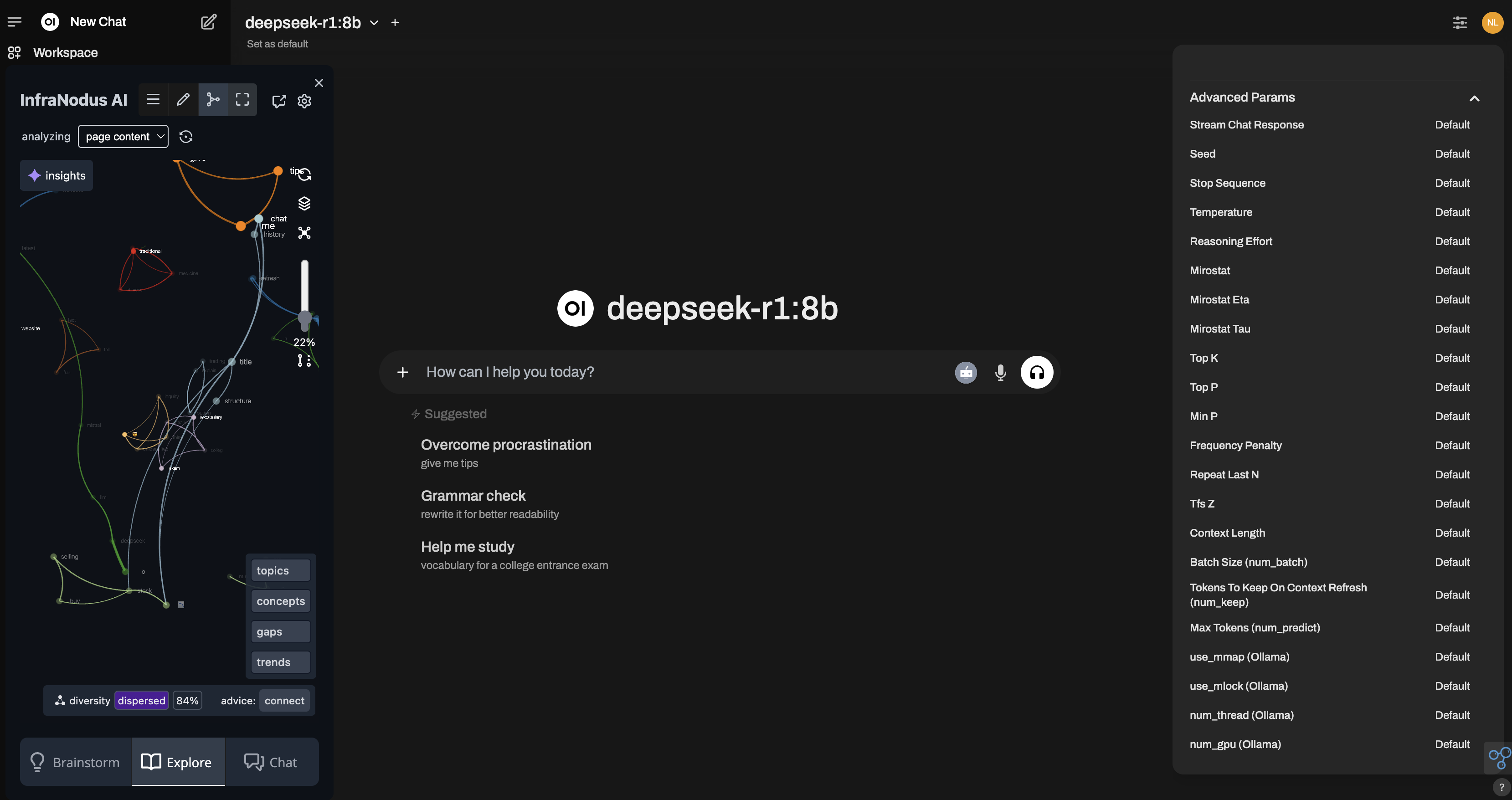Open the InfraNodus fullscreen view icon
The height and width of the screenshot is (800, 1512).
point(242,100)
